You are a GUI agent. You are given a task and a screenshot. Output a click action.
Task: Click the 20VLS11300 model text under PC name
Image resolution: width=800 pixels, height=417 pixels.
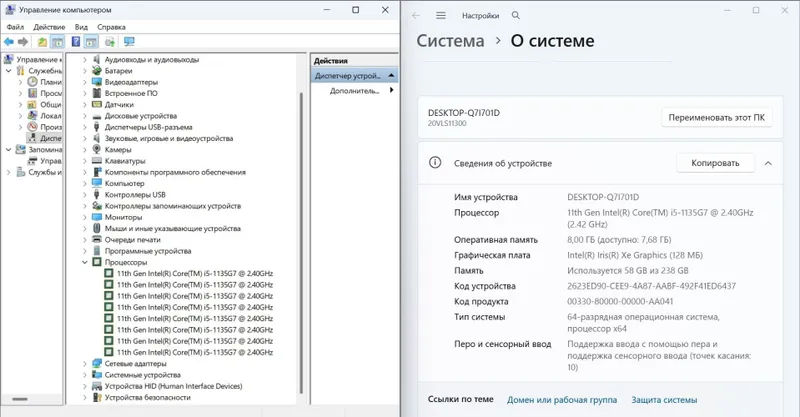point(447,123)
